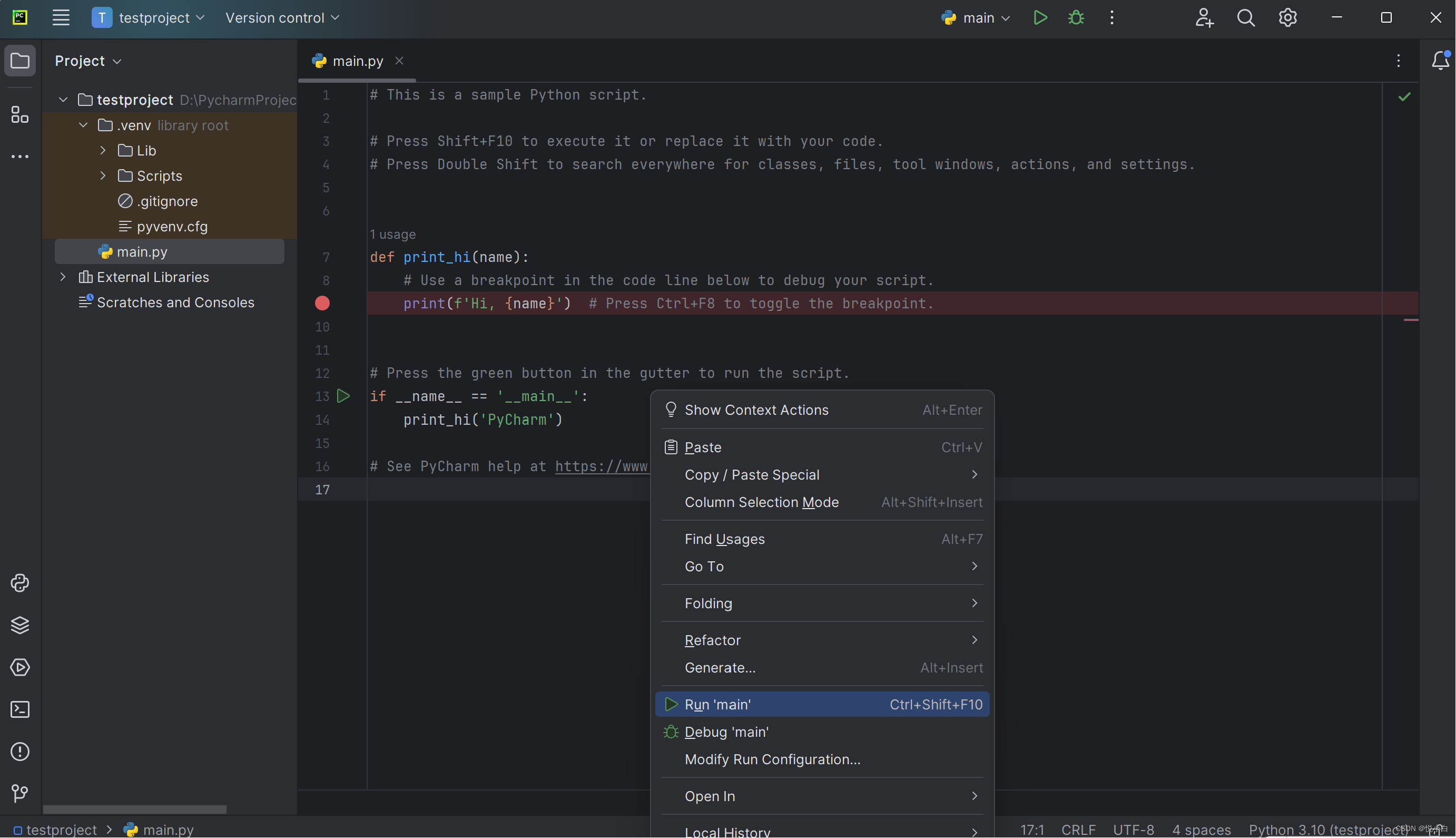Click the Code With Me user icon

tap(1204, 18)
